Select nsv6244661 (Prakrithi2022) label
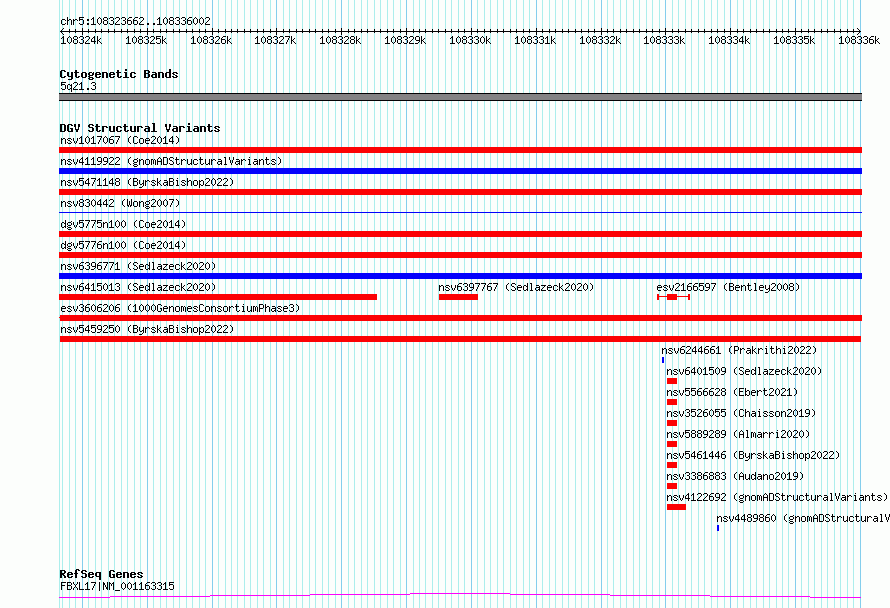The height and width of the screenshot is (608, 890). click(739, 350)
